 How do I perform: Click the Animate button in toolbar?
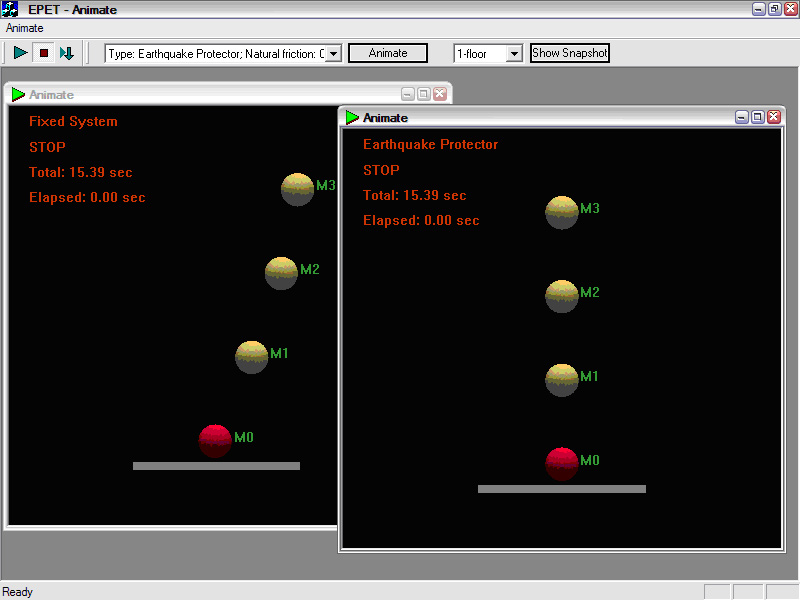[388, 53]
